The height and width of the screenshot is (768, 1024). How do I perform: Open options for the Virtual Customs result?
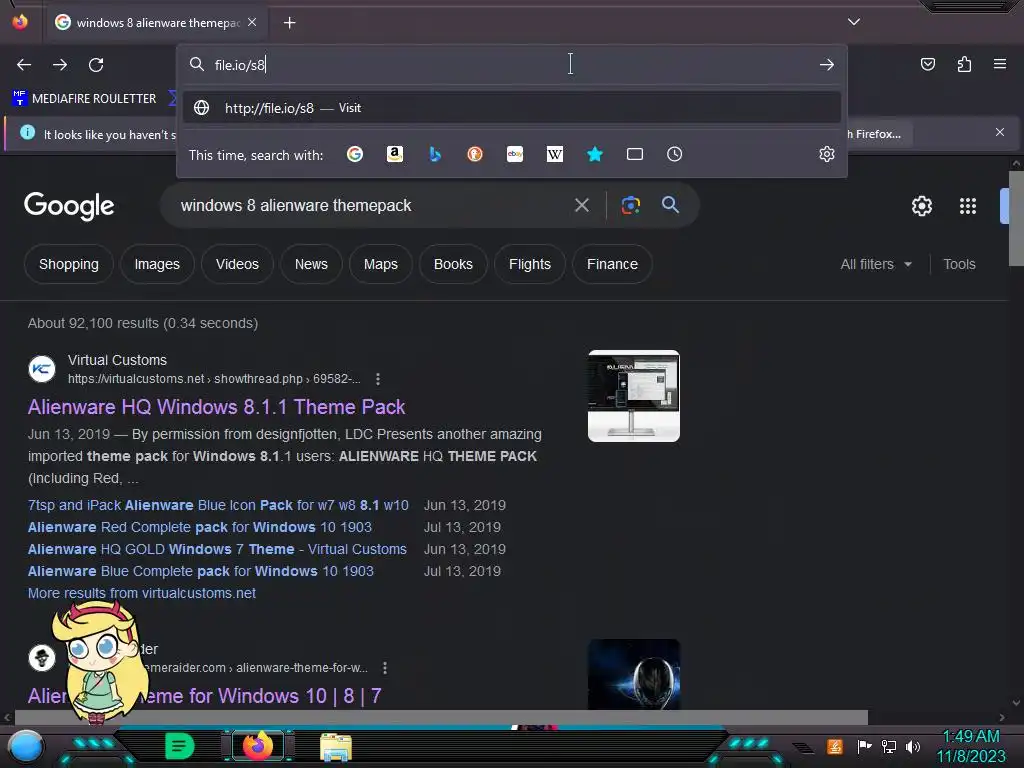377,379
